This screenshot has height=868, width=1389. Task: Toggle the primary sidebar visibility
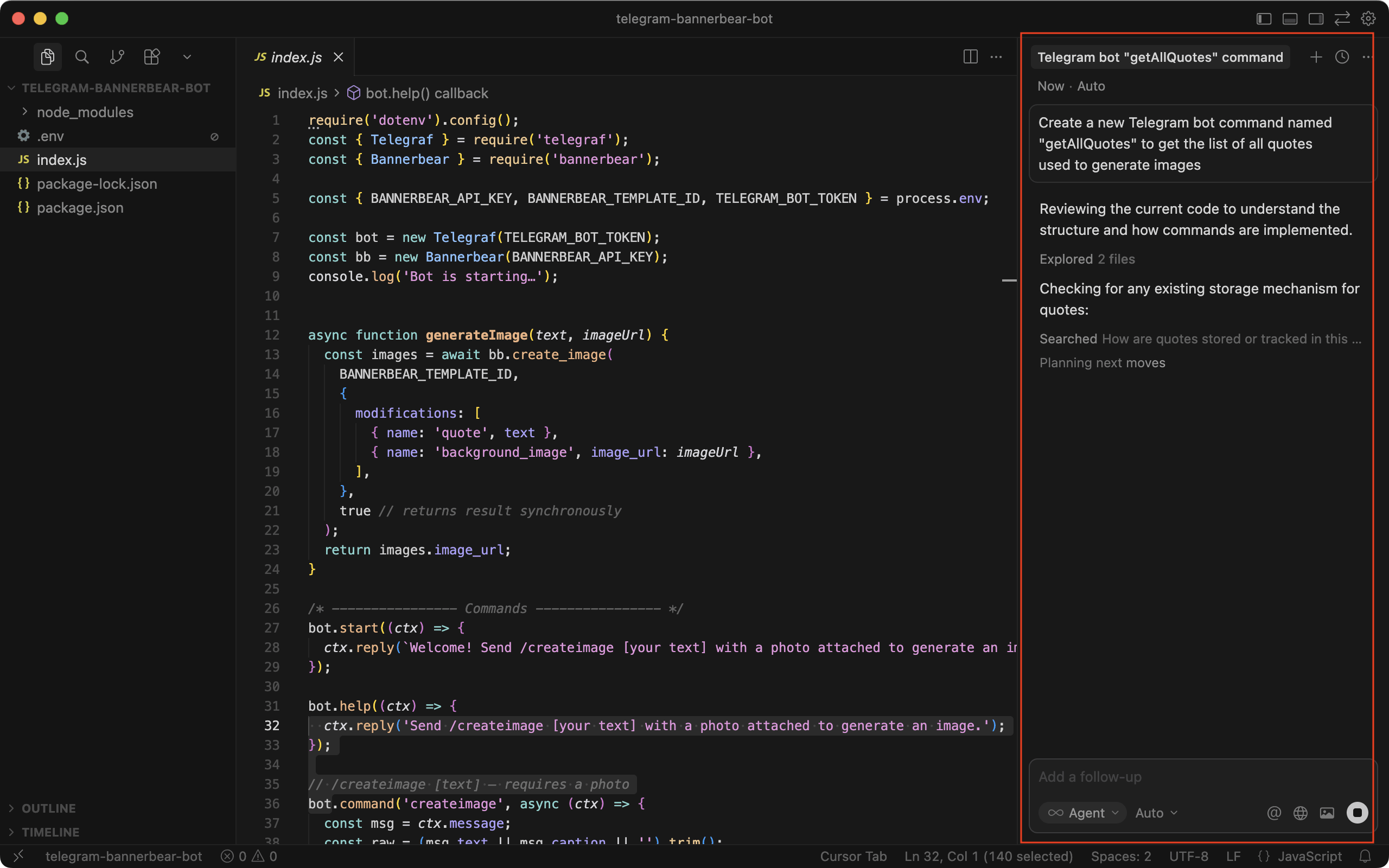point(1263,18)
